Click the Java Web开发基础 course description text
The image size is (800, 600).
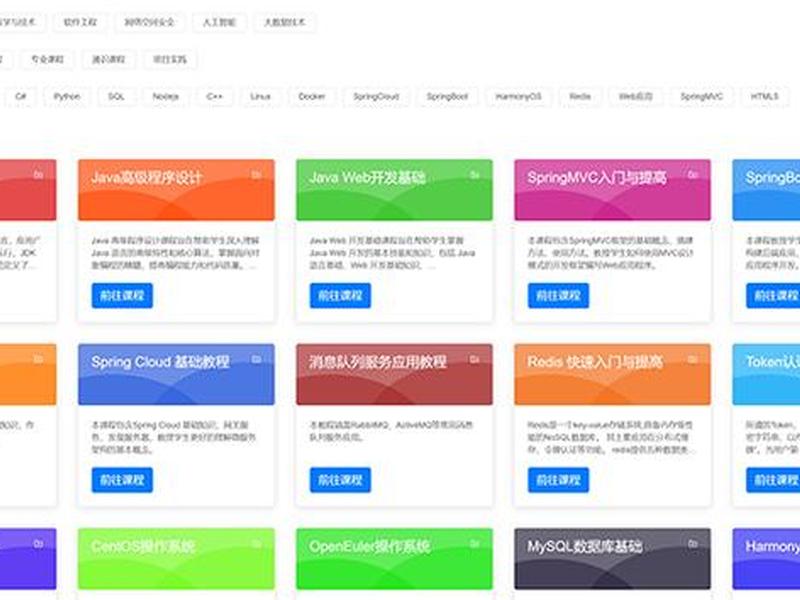coord(392,253)
